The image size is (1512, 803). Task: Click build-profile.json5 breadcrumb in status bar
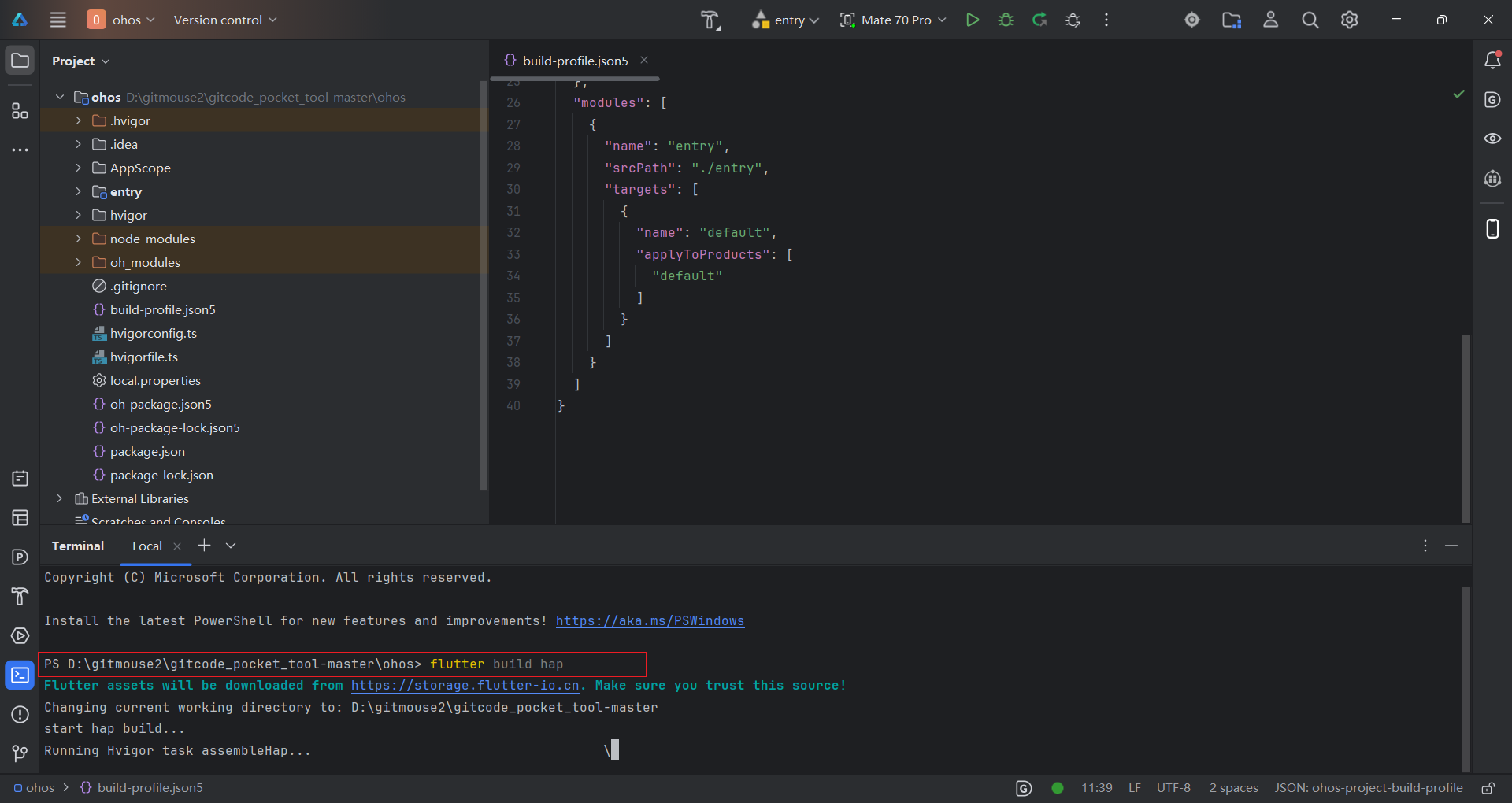(x=150, y=787)
